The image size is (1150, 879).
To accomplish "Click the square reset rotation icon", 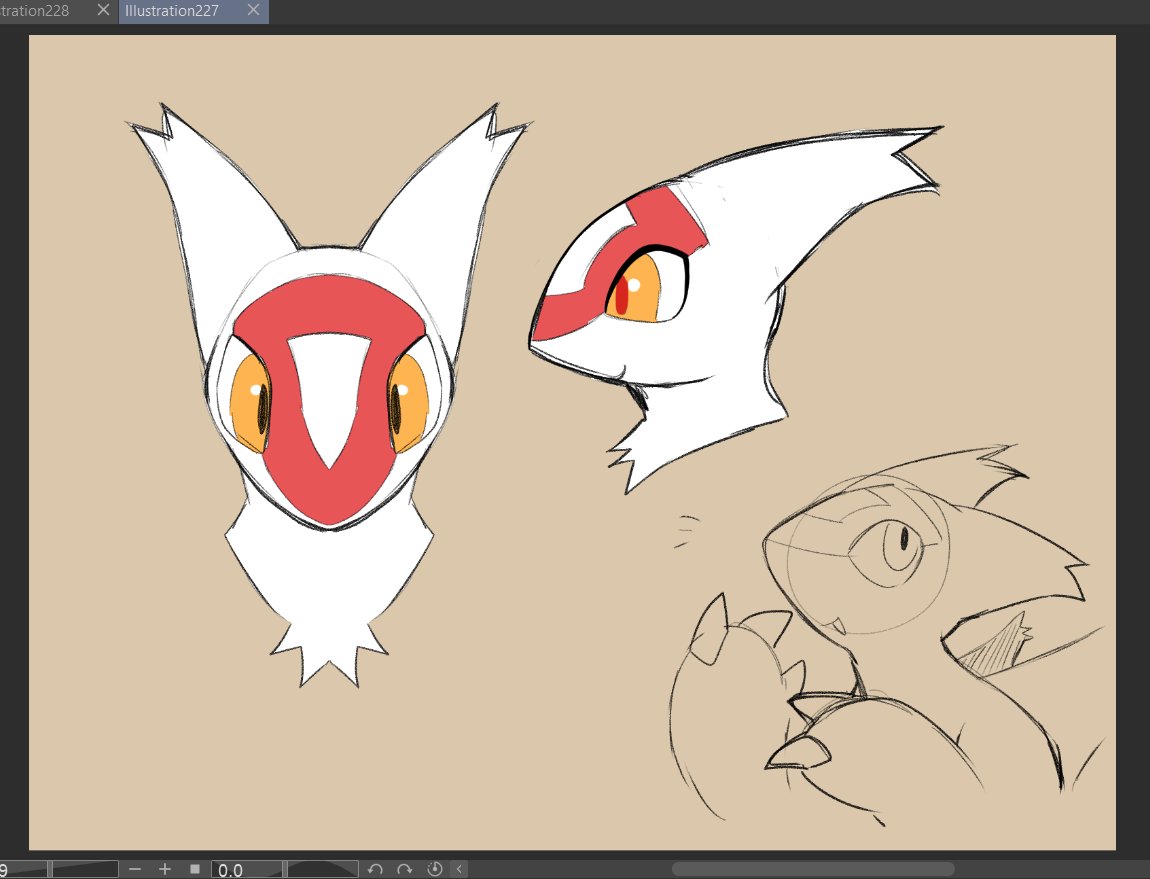I will 195,869.
